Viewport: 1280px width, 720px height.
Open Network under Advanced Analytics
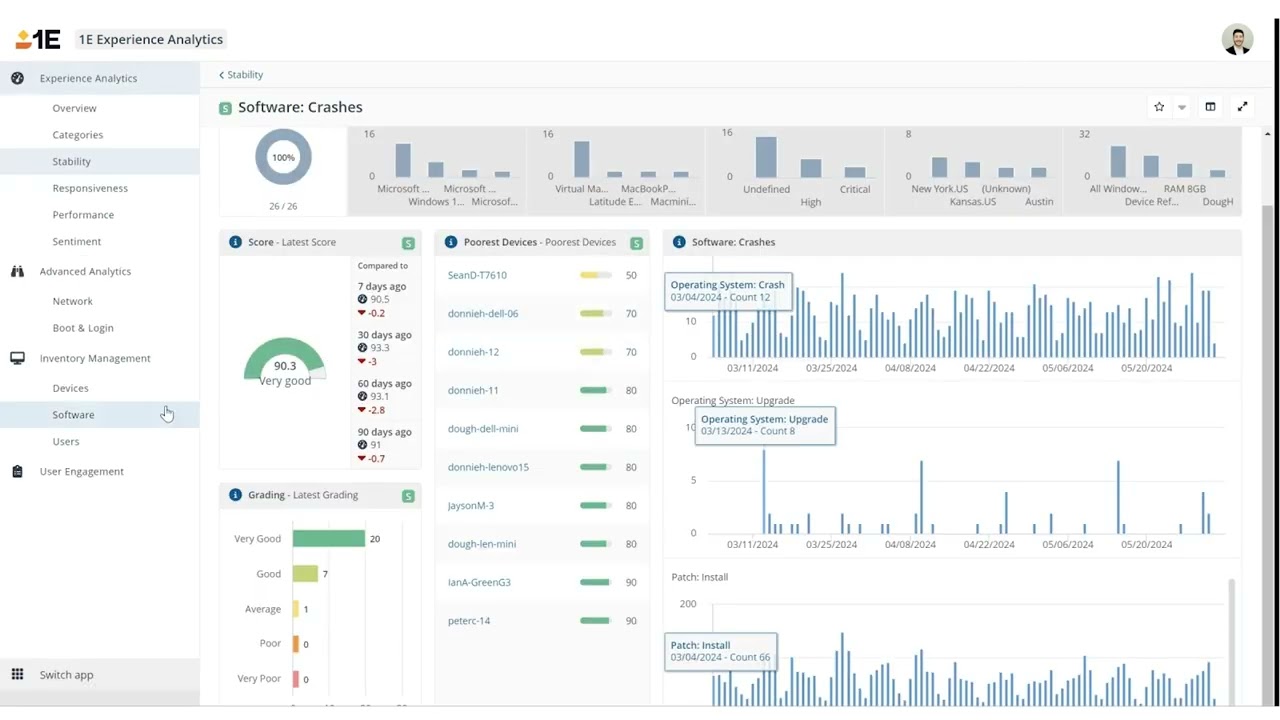[x=72, y=301]
